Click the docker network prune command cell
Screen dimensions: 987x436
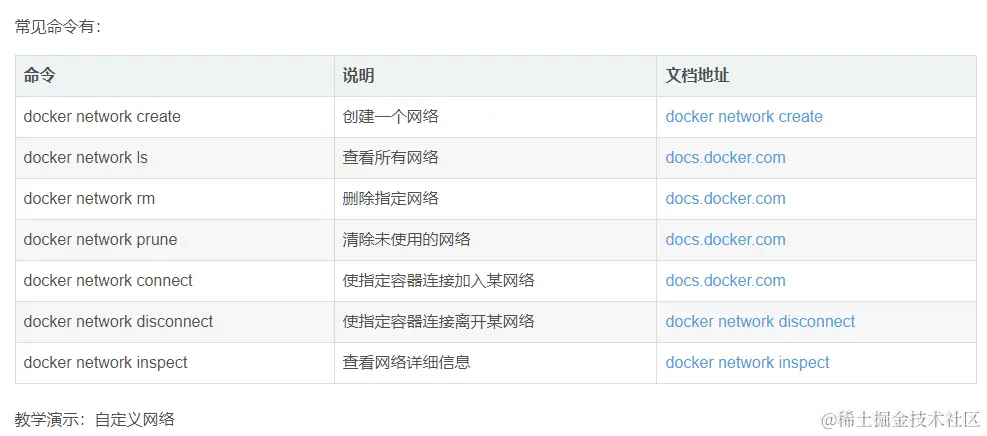point(100,240)
